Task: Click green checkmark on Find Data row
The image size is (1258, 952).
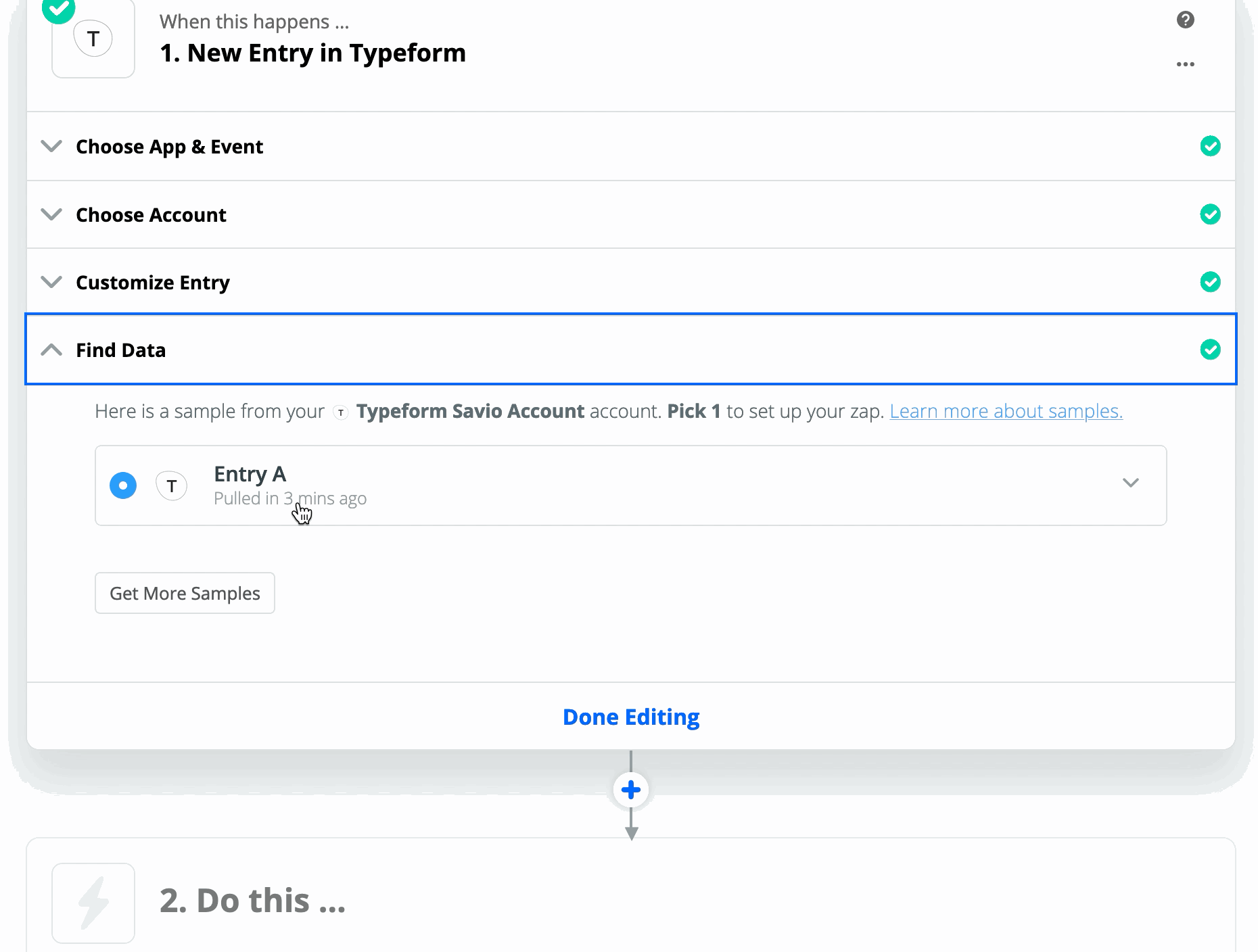Action: click(x=1210, y=350)
